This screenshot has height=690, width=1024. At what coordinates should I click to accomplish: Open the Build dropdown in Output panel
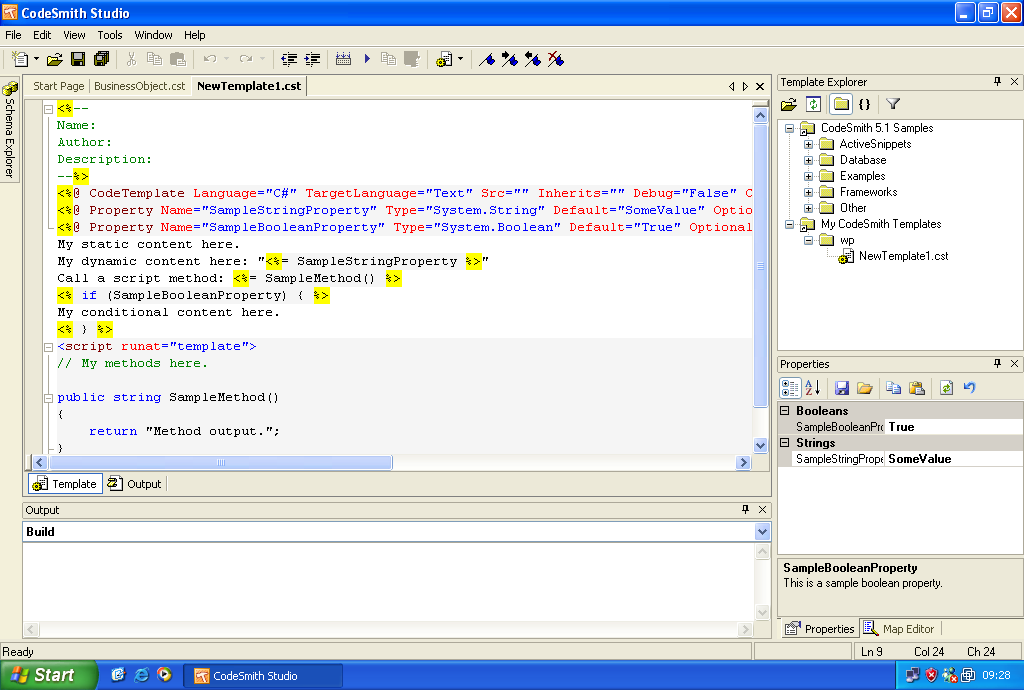pos(762,532)
